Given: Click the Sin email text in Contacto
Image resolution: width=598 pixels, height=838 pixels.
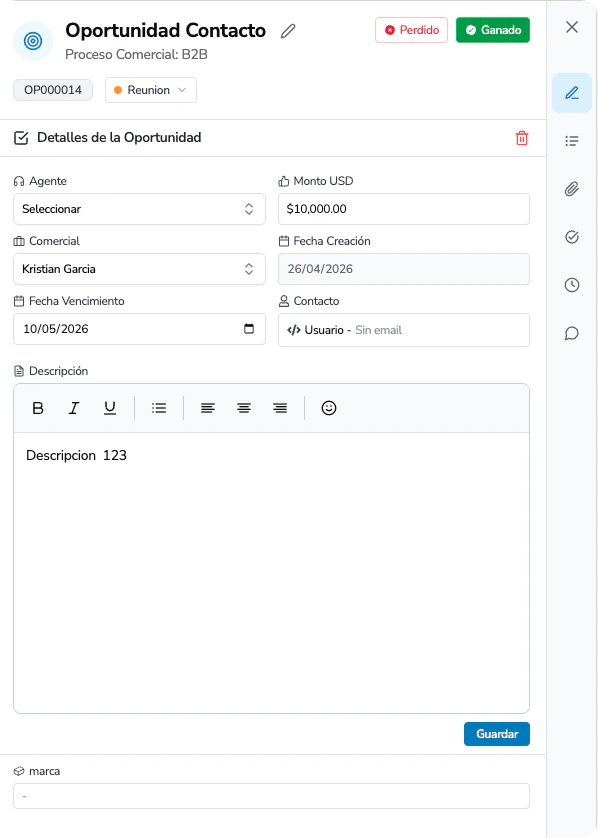Looking at the screenshot, I should pos(378,330).
